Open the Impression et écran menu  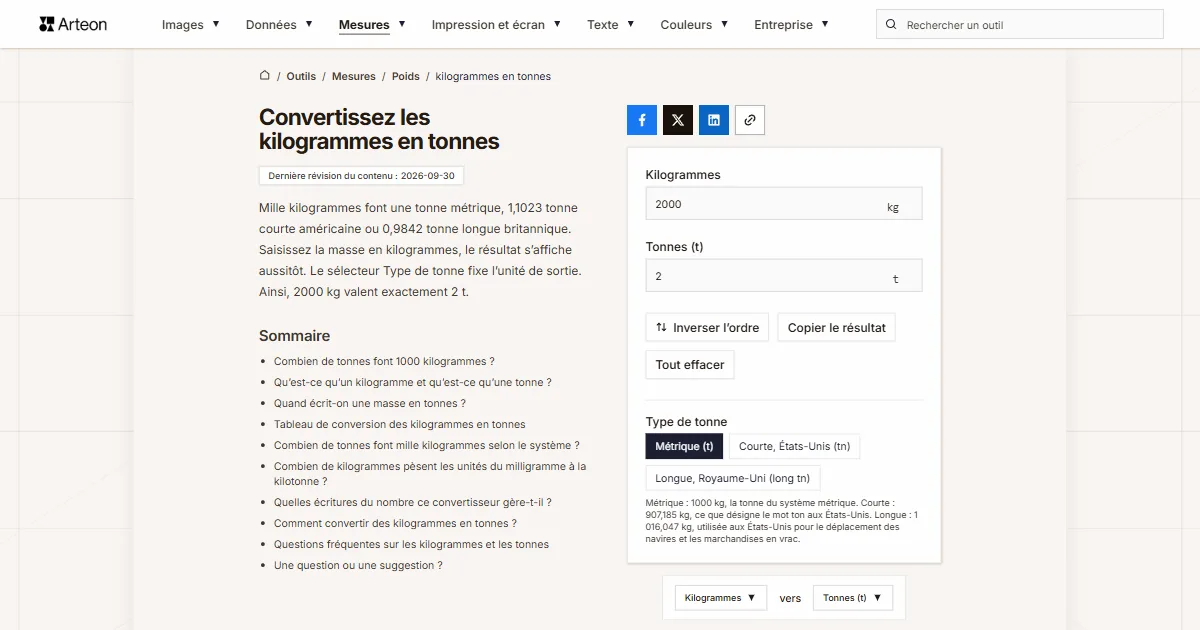coord(496,25)
